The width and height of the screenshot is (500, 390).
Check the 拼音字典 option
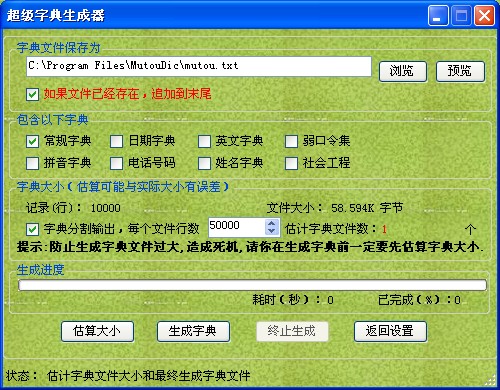pyautogui.click(x=33, y=163)
